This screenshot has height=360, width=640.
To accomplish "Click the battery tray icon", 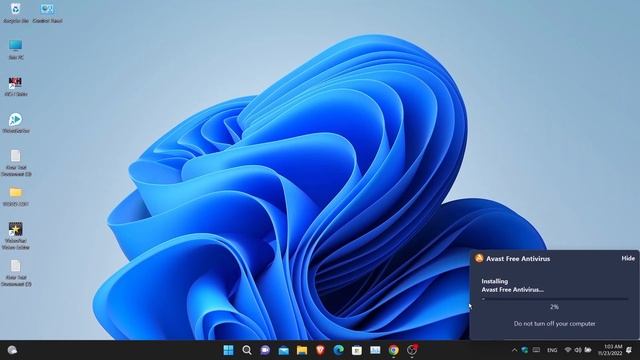I will click(x=588, y=350).
